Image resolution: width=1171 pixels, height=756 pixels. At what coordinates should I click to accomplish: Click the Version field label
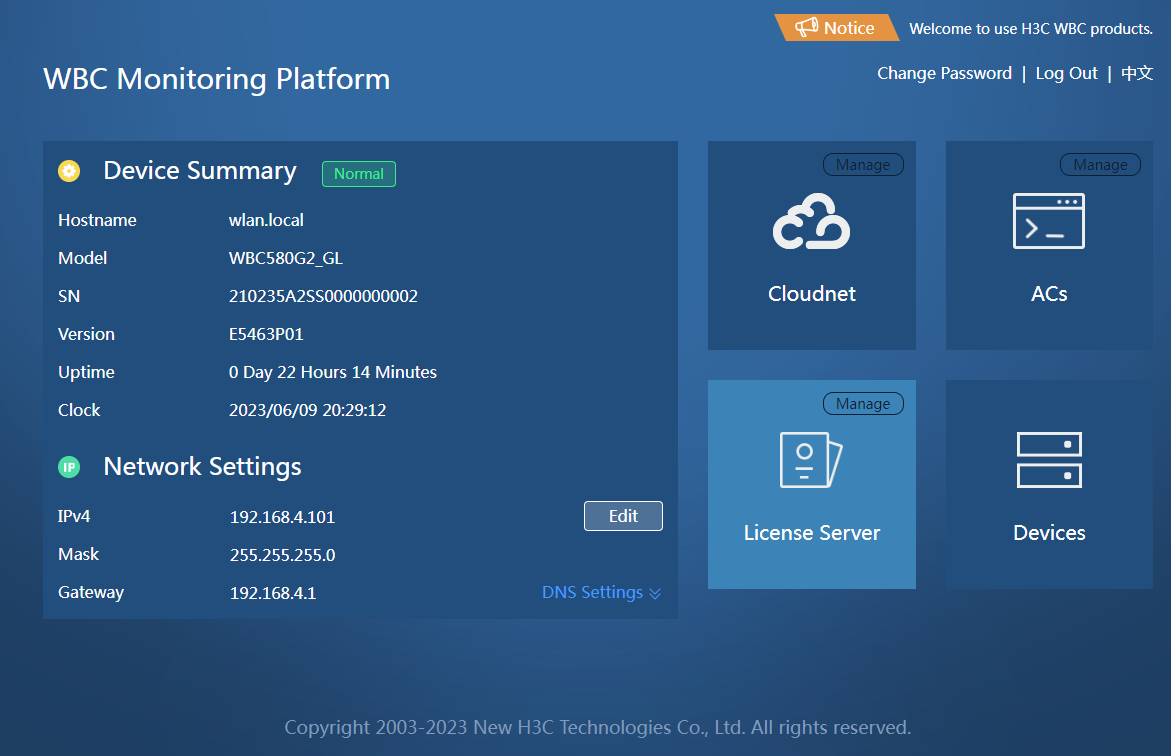[87, 335]
